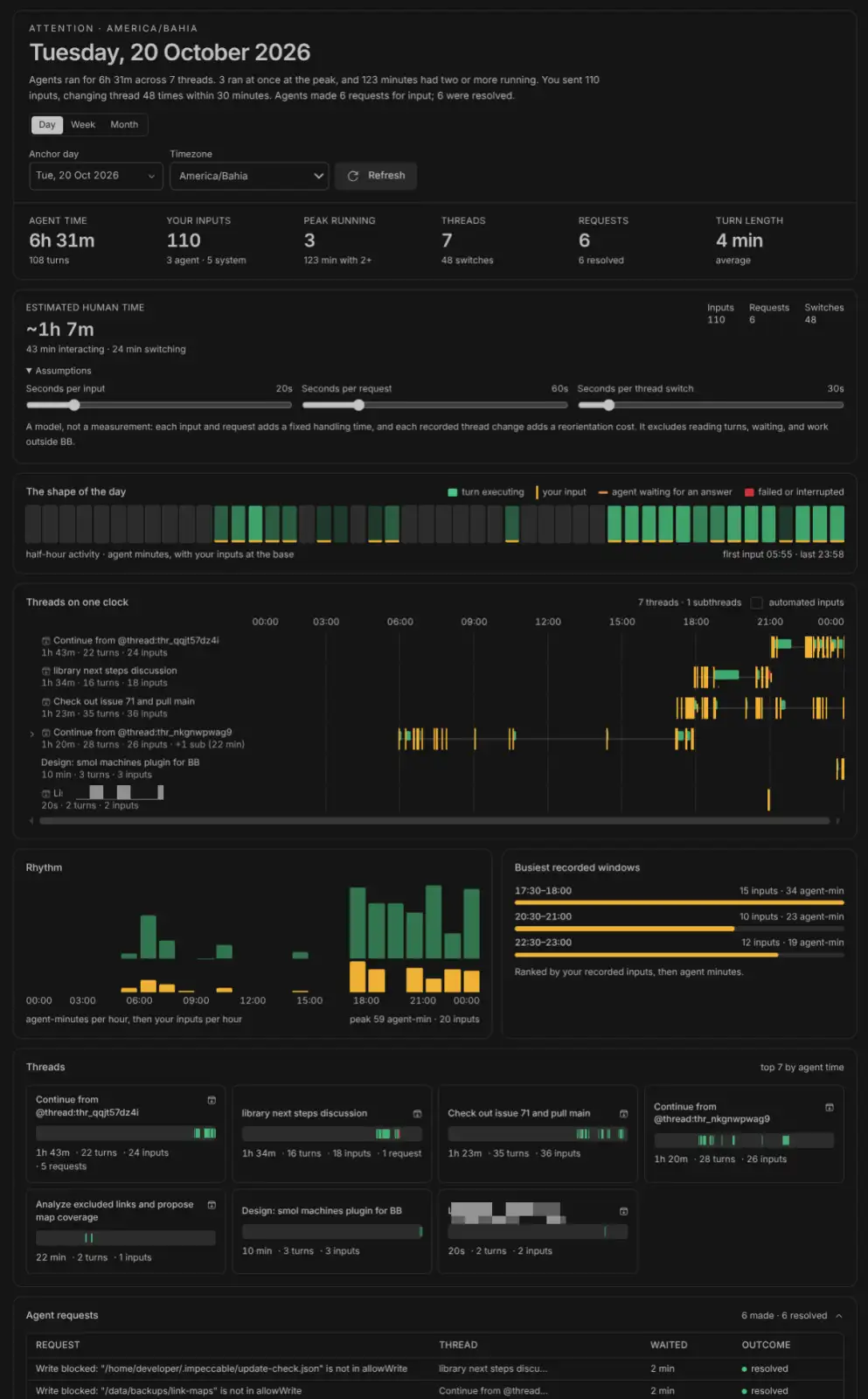Click icon beside 'library next steps discussion' timeline row
Viewport: 868px width, 1399px height.
point(45,671)
